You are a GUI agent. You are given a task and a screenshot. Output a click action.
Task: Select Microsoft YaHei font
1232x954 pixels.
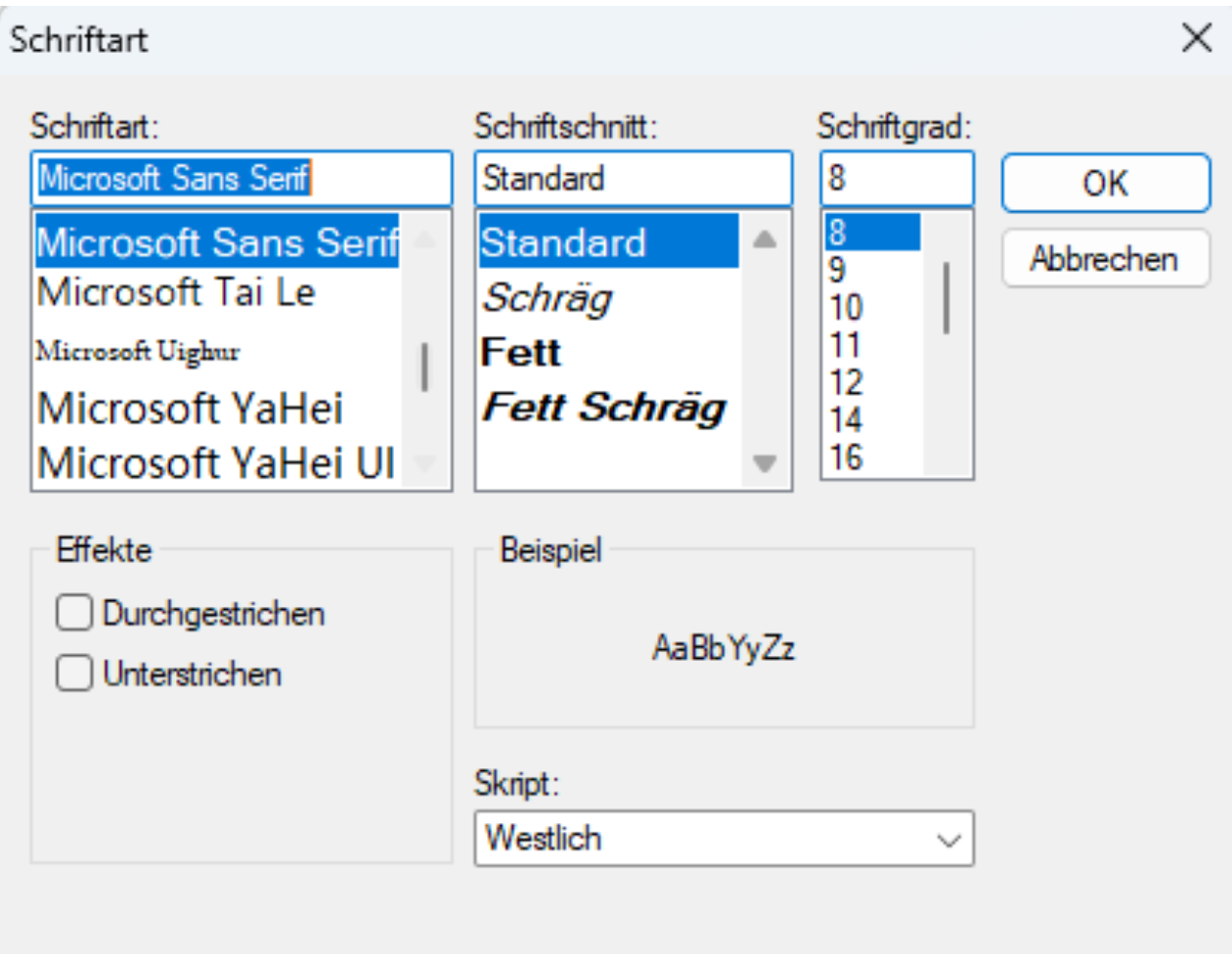pyautogui.click(x=217, y=408)
